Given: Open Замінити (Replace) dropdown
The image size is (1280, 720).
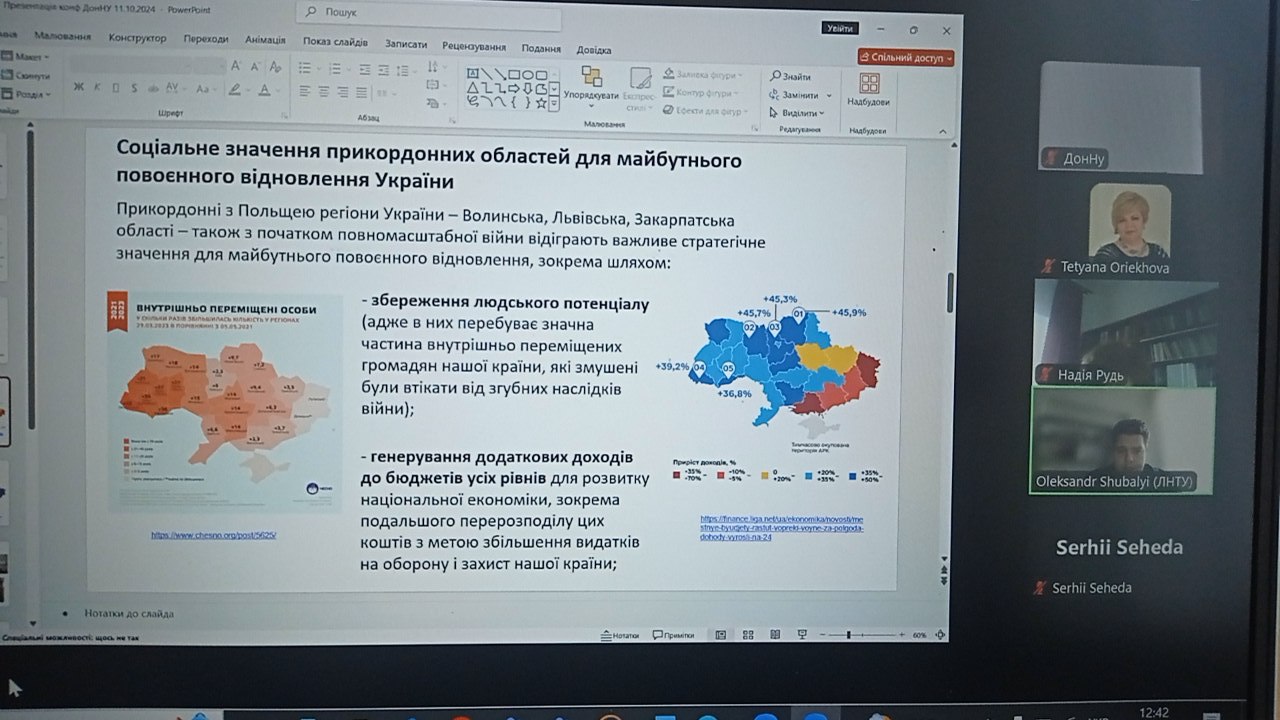Looking at the screenshot, I should click(800, 95).
